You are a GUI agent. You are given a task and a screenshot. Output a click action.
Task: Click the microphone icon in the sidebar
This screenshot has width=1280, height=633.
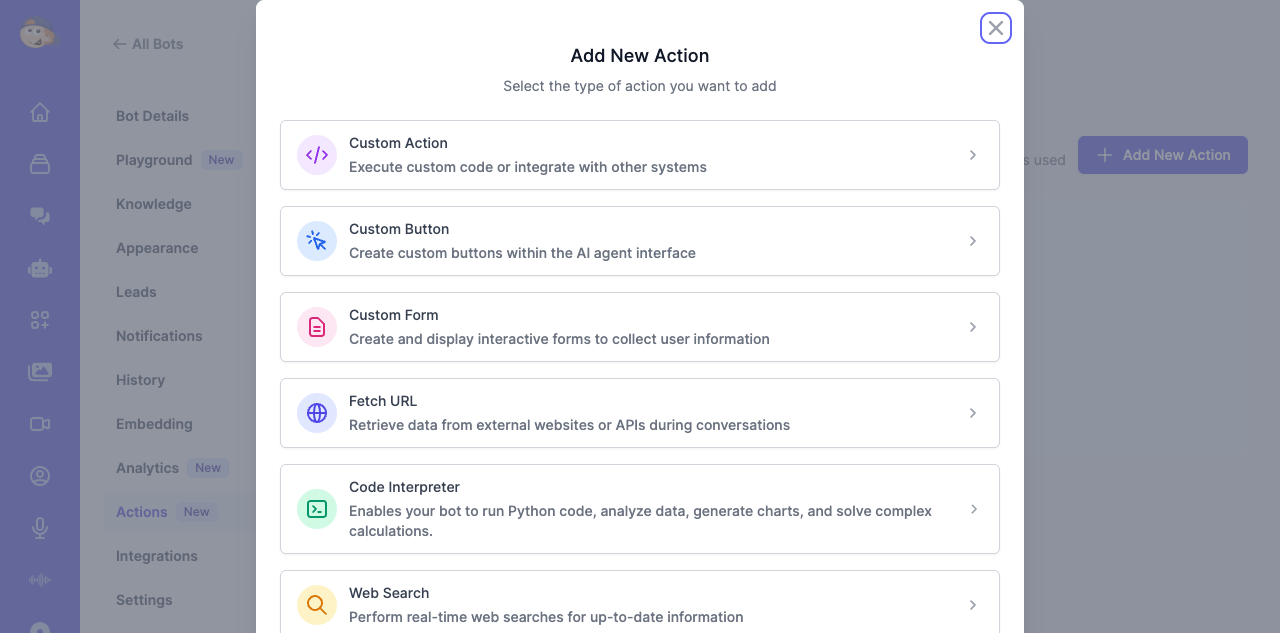click(40, 528)
